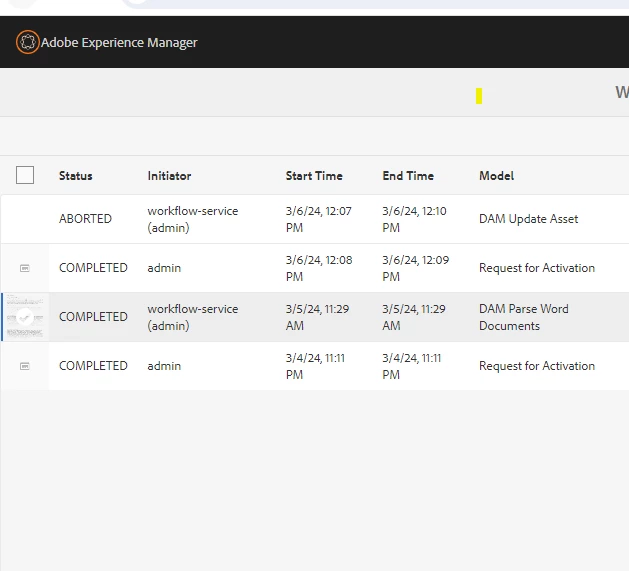This screenshot has height=571, width=629.
Task: Click the end time 3/4/24, 11:11 PM
Action: click(x=412, y=366)
